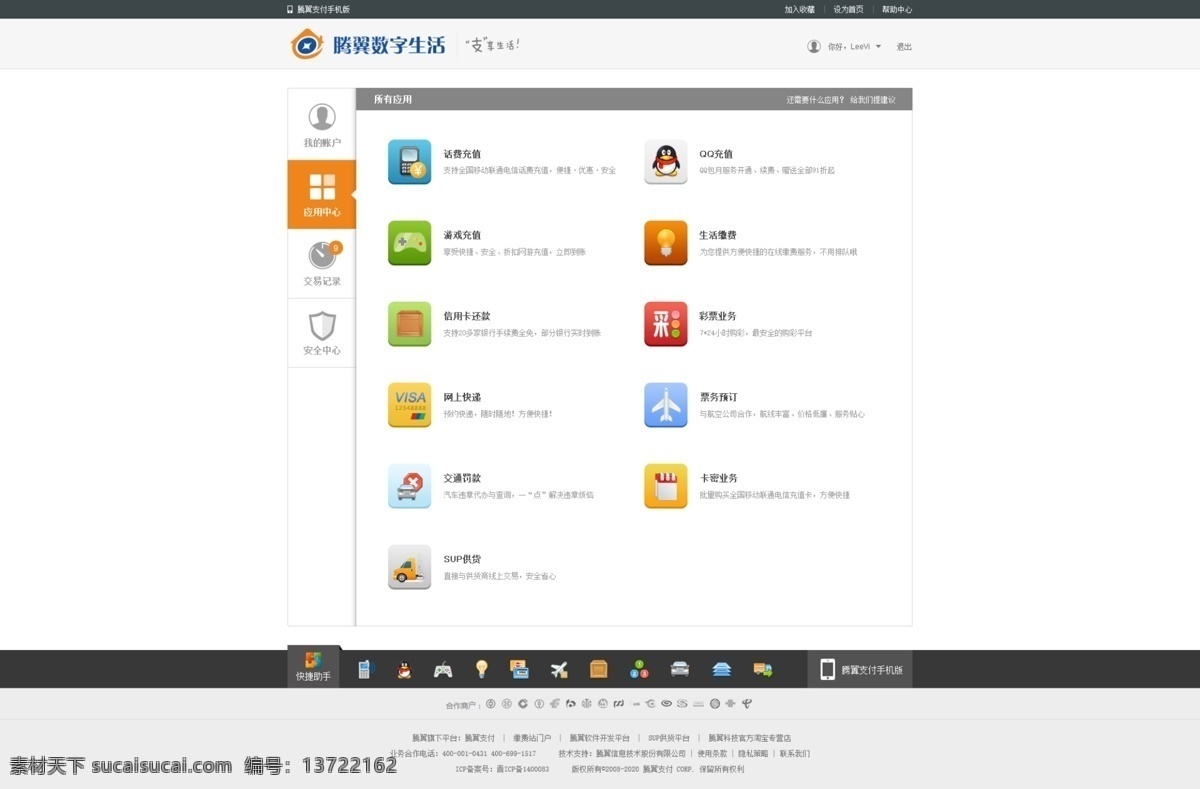Select the 应用中心 sidebar tab
Screen dimensions: 1200x789
(x=322, y=194)
